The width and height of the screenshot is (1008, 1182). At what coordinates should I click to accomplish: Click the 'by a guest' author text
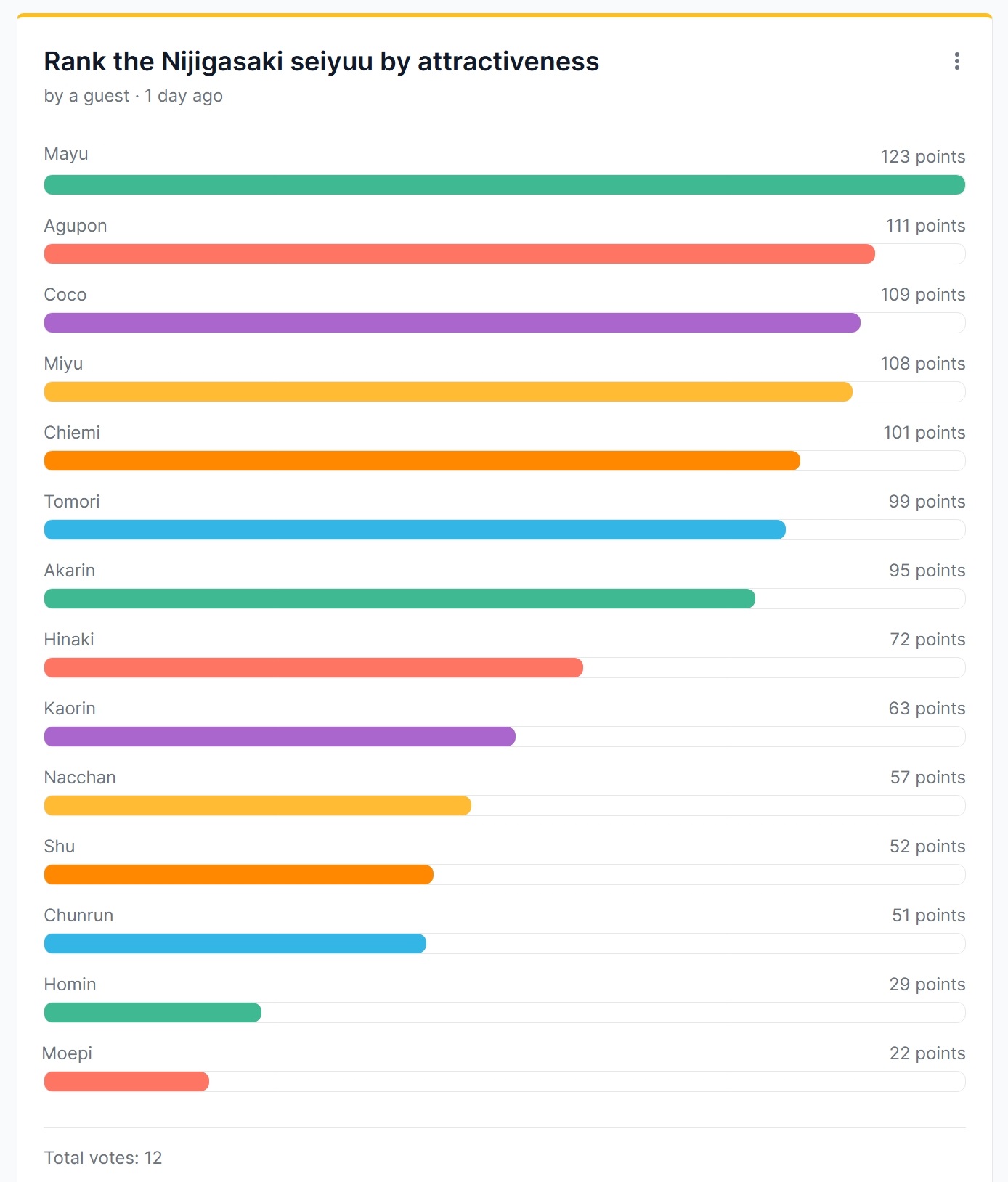[86, 96]
